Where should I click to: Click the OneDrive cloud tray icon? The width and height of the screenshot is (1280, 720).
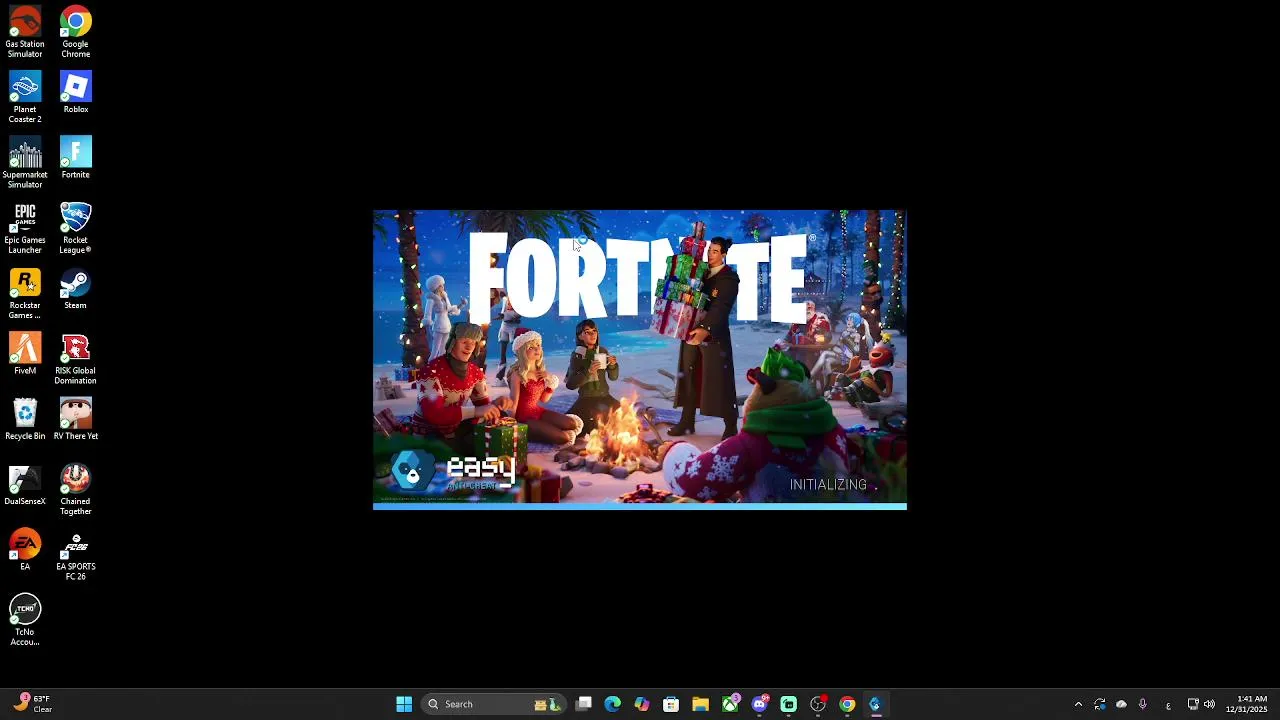pos(1121,704)
